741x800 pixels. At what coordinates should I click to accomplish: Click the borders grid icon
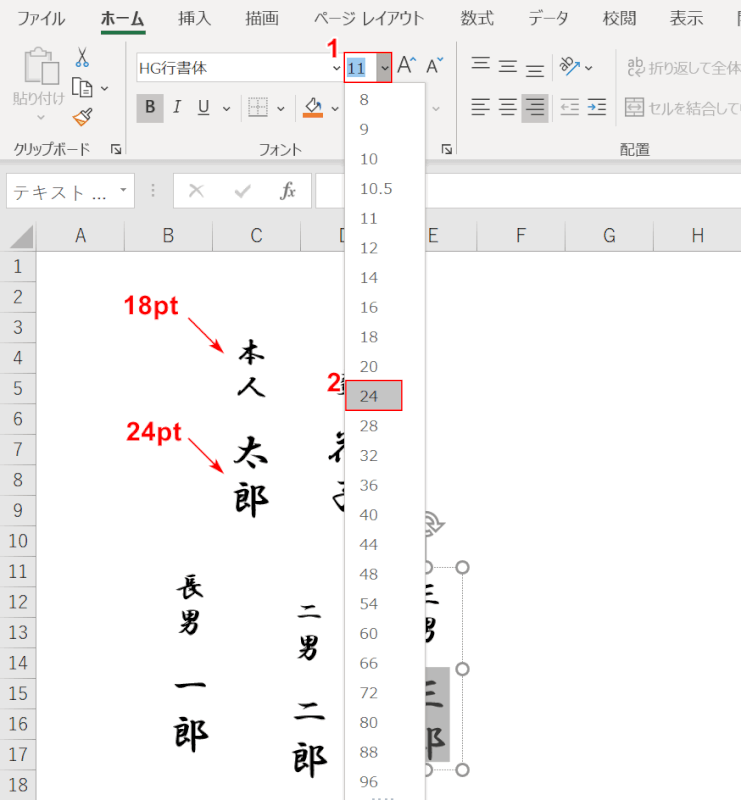258,108
